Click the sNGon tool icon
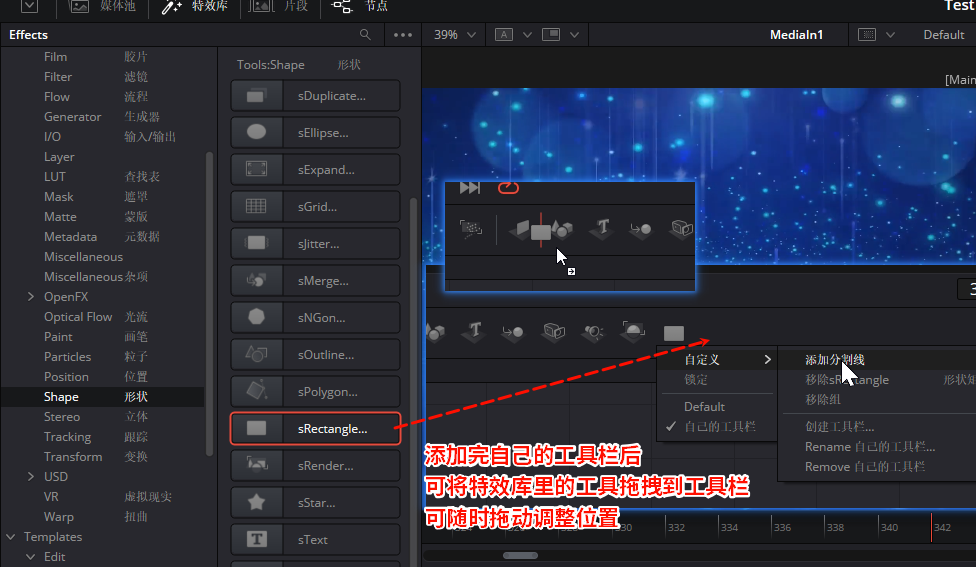The image size is (976, 567). (x=256, y=317)
